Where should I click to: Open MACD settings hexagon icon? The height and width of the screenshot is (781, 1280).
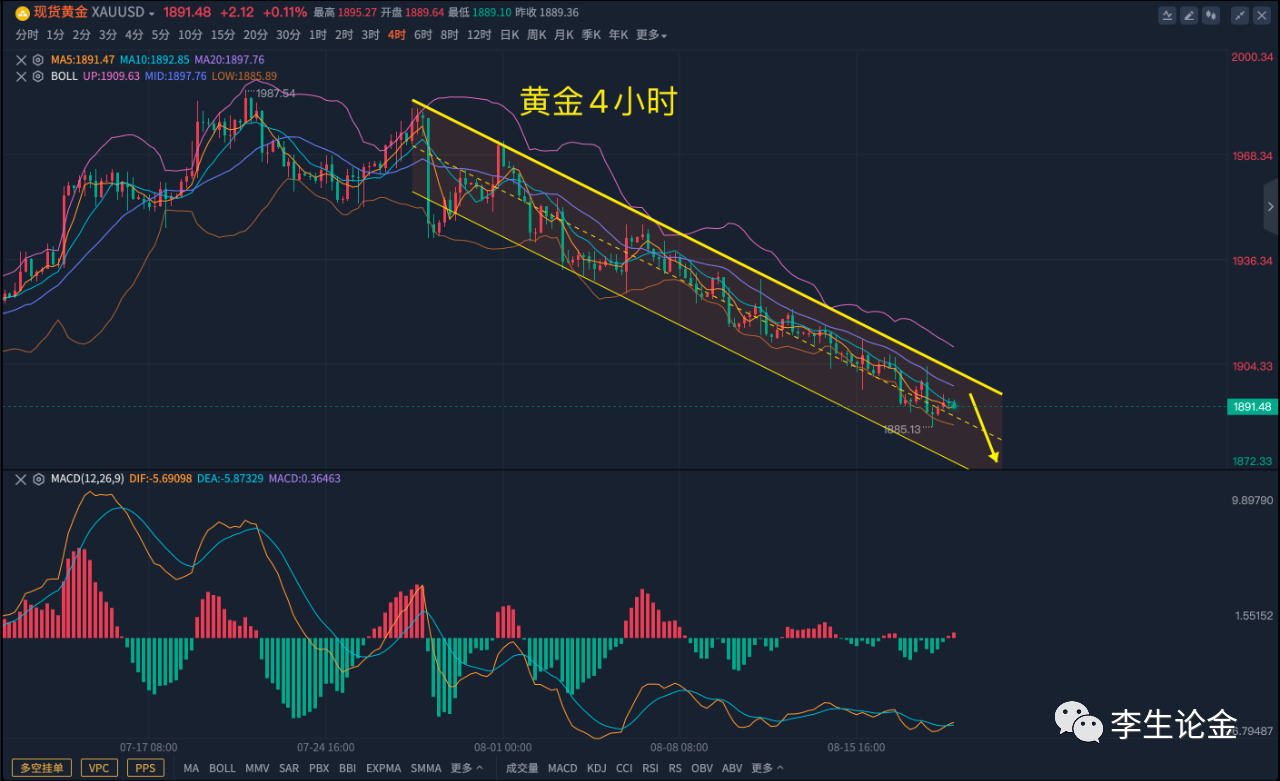click(38, 480)
